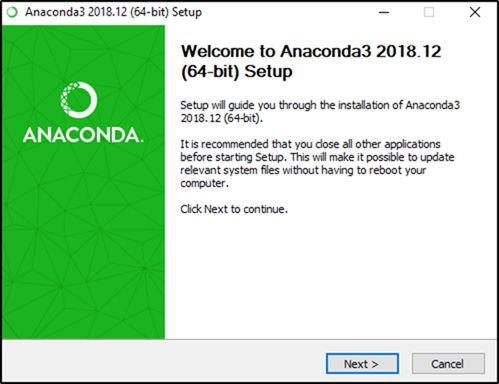Open the system menu via title bar Anaconda icon
Viewport: 499px width, 384px height.
coord(12,13)
